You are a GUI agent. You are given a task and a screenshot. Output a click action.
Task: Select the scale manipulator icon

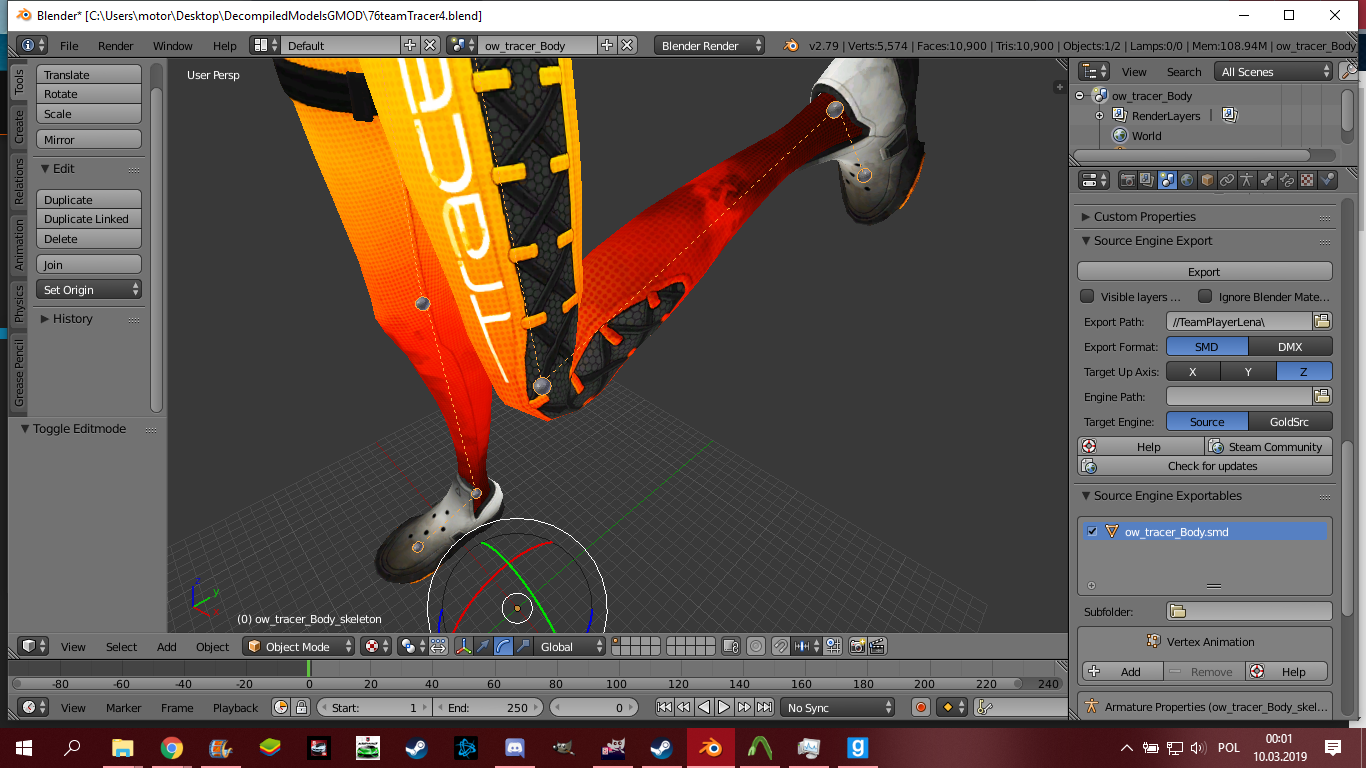[x=523, y=647]
